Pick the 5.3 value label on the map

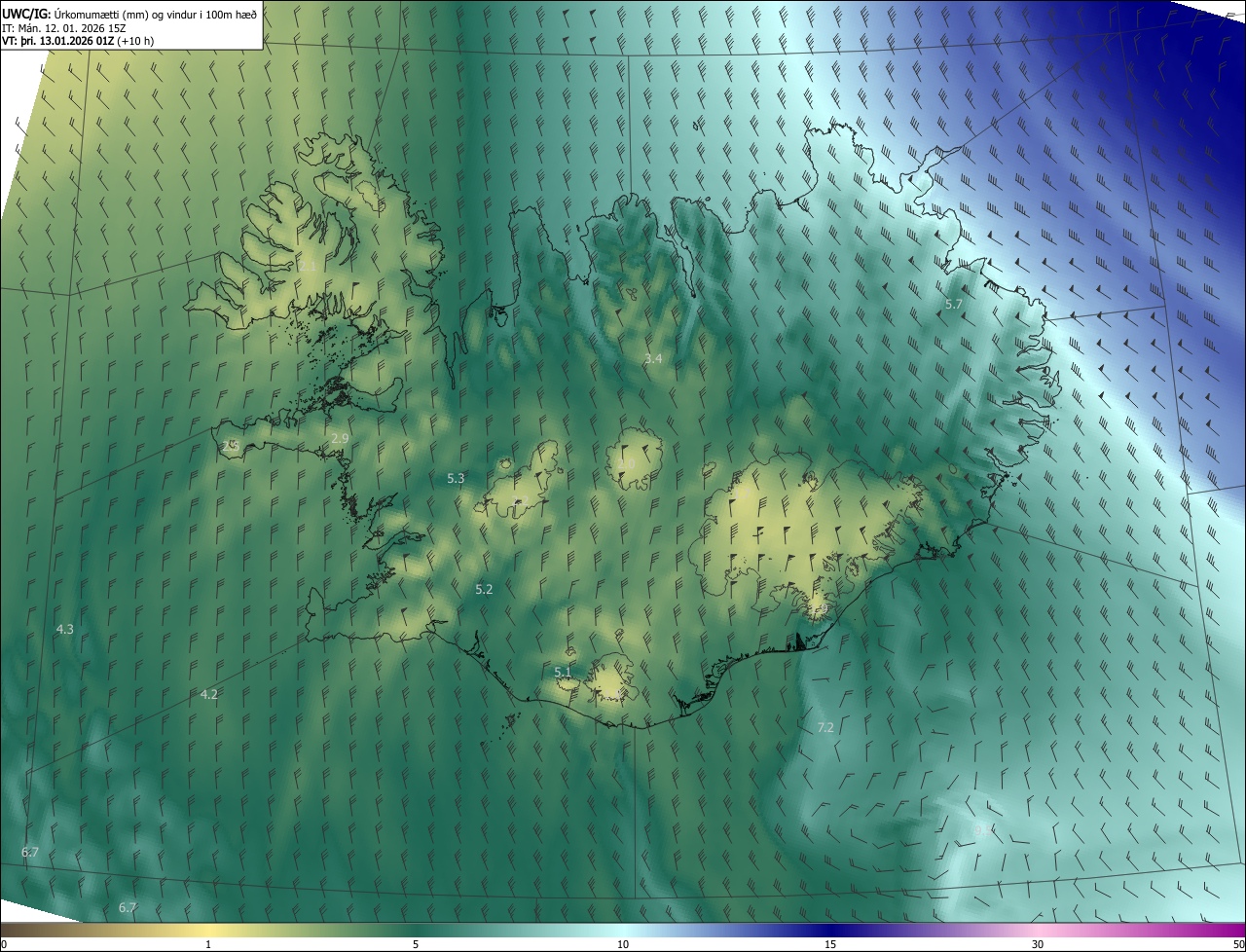click(456, 478)
